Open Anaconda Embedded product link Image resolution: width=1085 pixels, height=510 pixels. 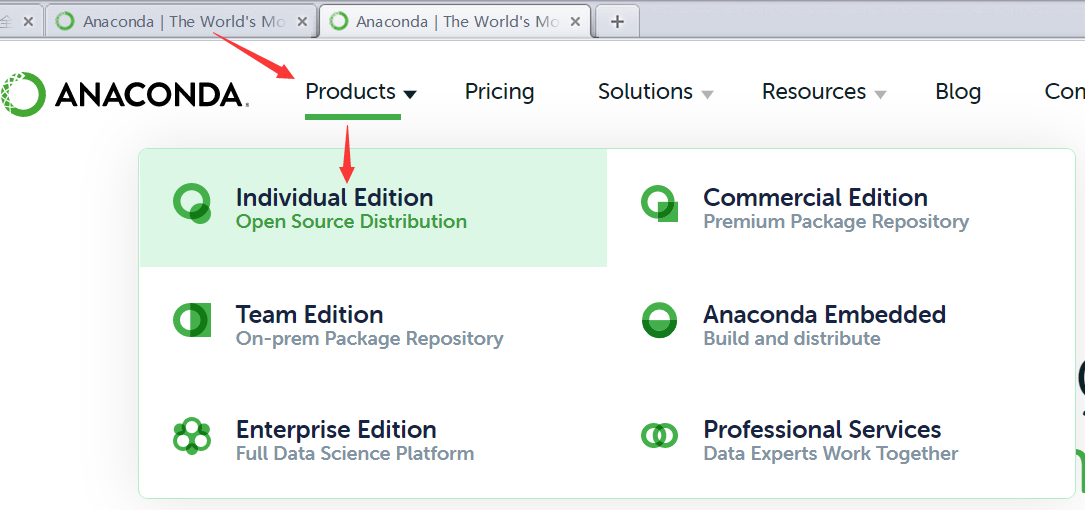click(x=825, y=315)
